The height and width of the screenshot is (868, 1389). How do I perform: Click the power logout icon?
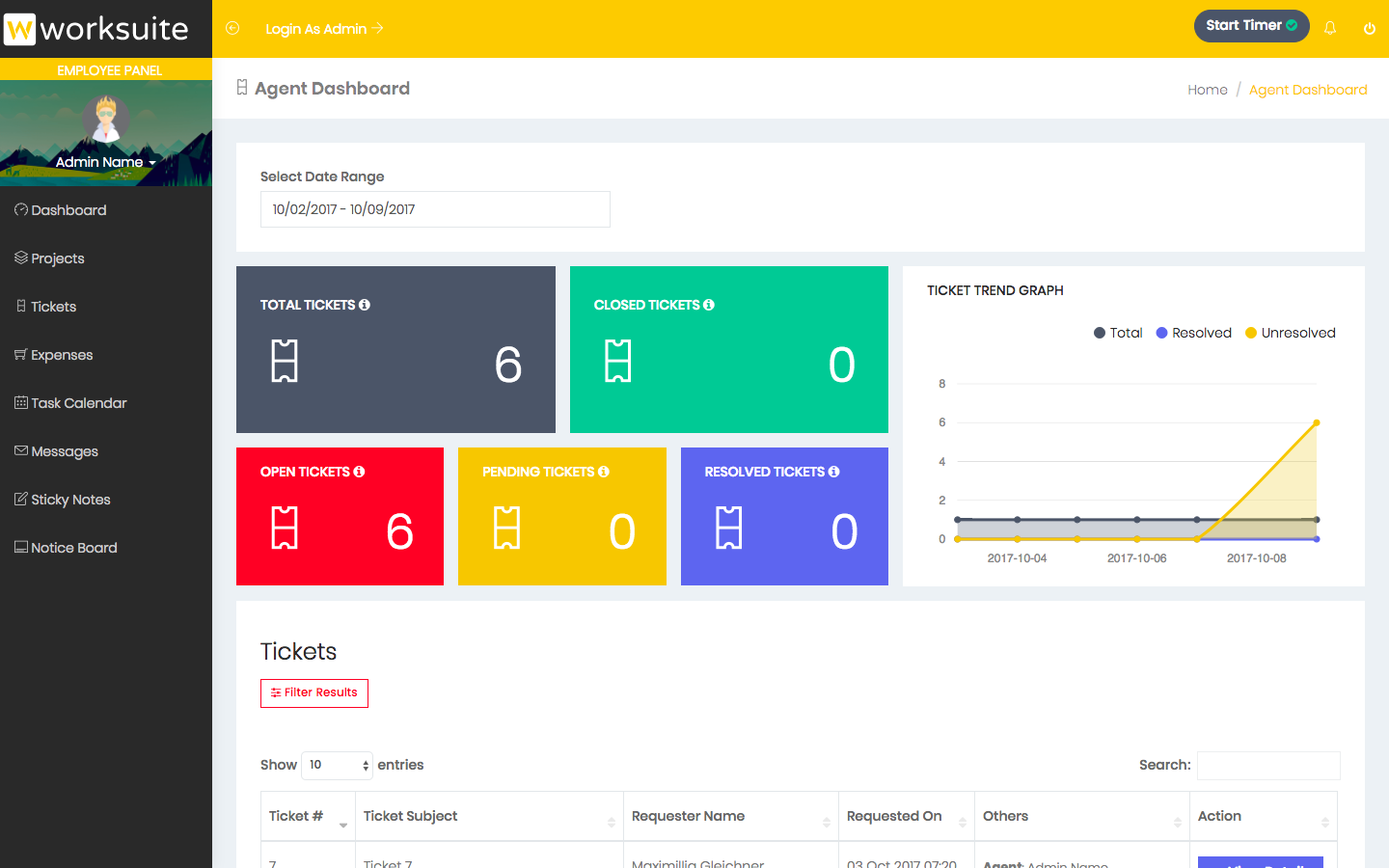pos(1369,28)
